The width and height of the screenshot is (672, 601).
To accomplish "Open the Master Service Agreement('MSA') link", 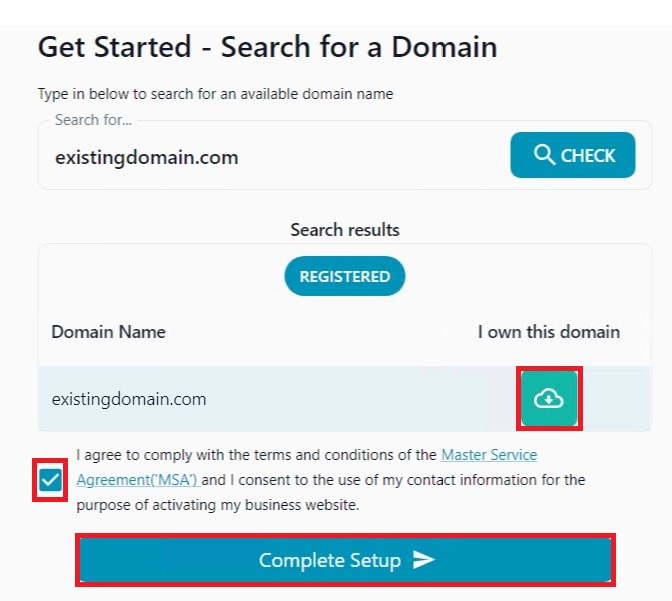I will [x=489, y=455].
